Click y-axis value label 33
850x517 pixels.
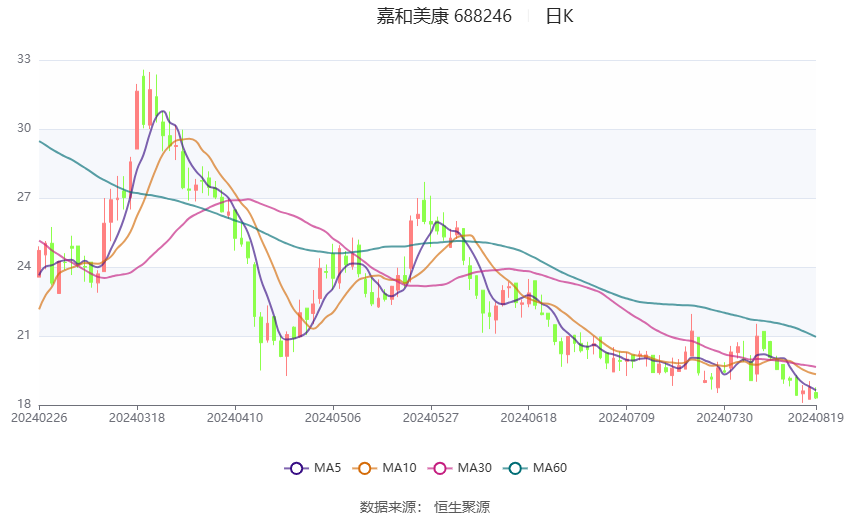tap(24, 59)
